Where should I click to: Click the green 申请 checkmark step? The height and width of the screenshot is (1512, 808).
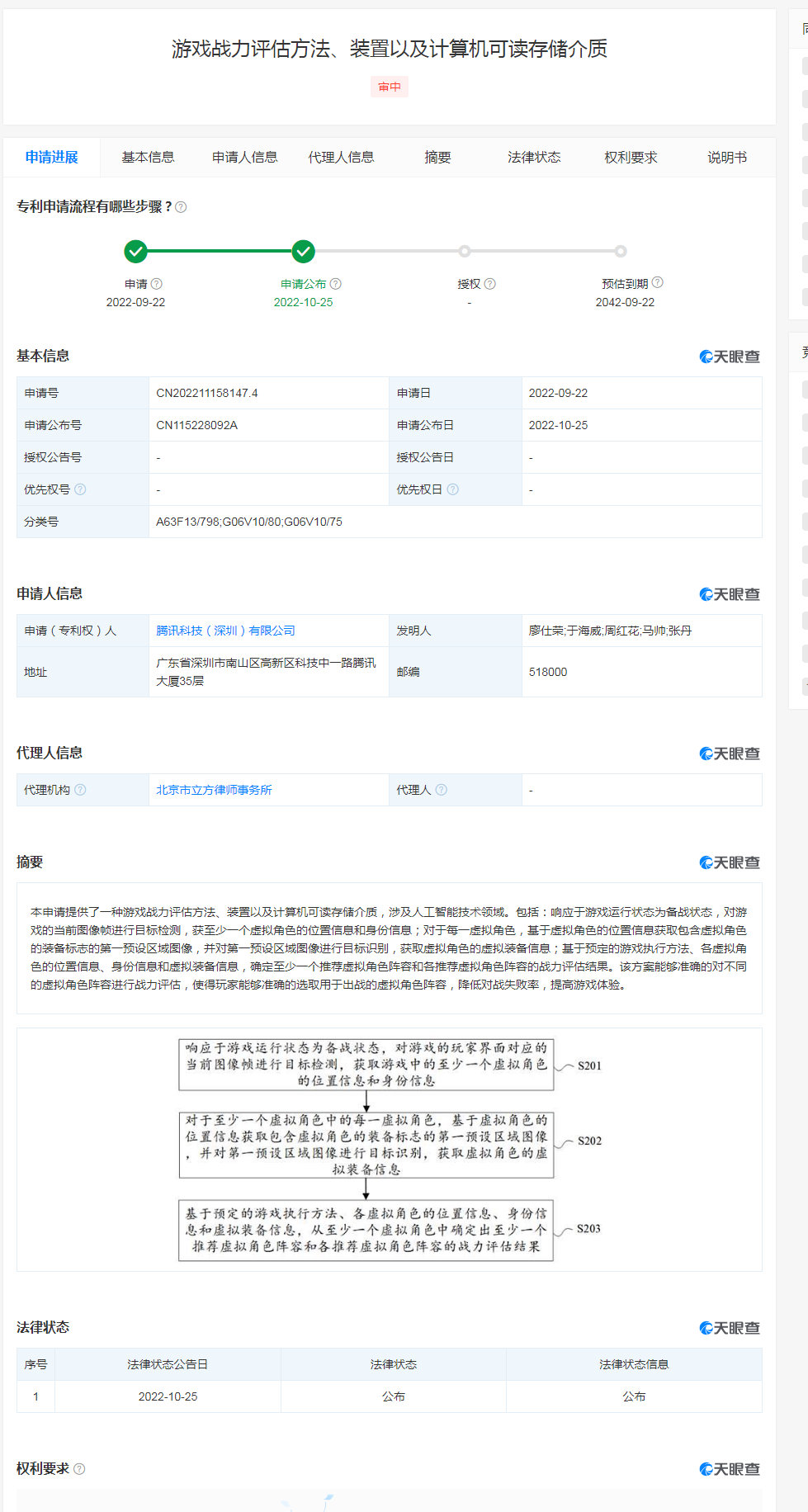click(x=135, y=251)
